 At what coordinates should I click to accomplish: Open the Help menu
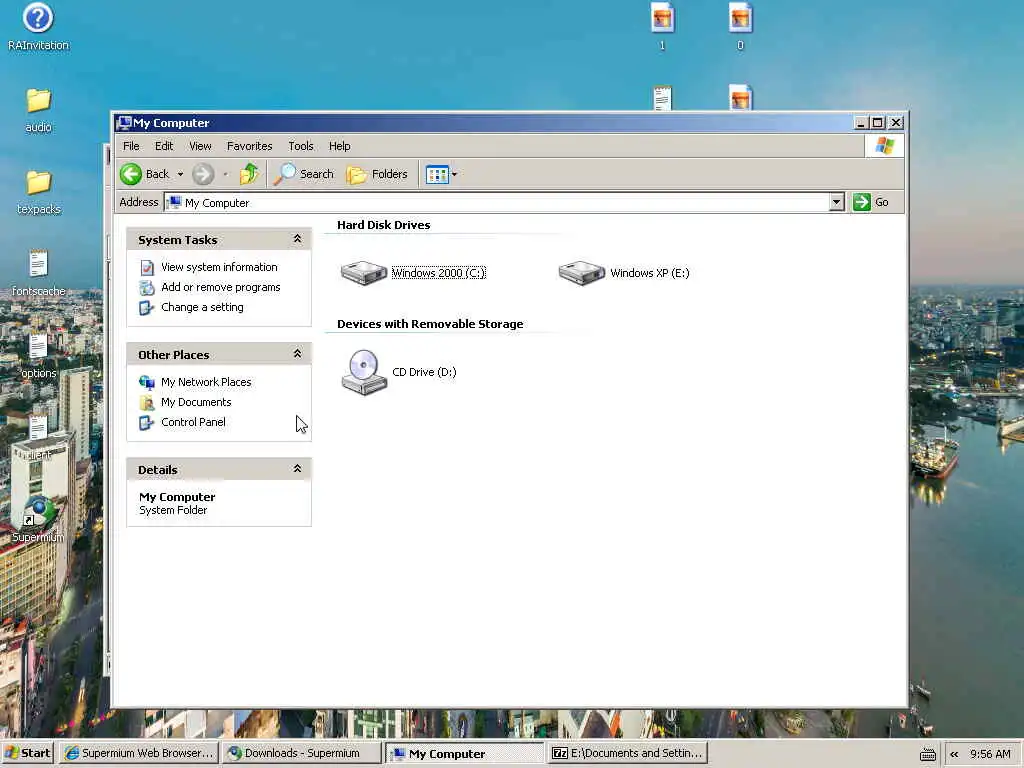pos(340,146)
